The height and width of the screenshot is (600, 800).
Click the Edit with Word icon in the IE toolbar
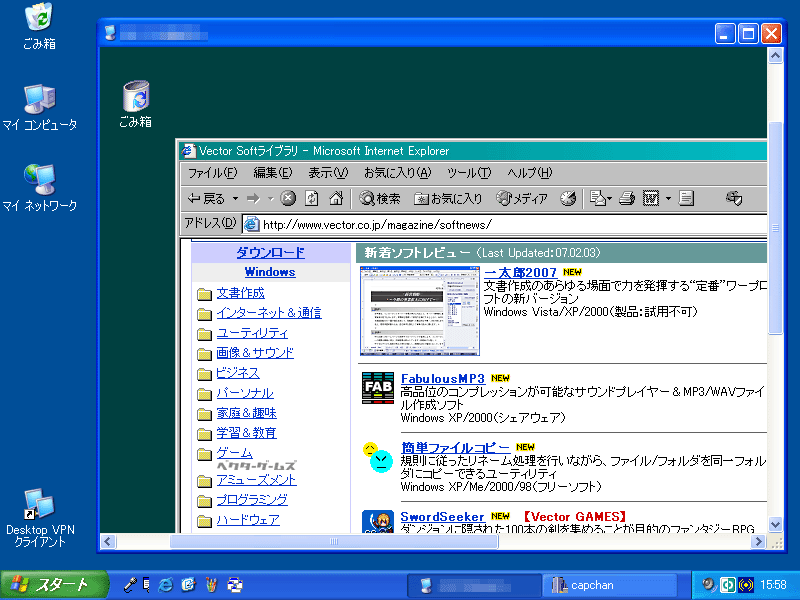click(651, 198)
